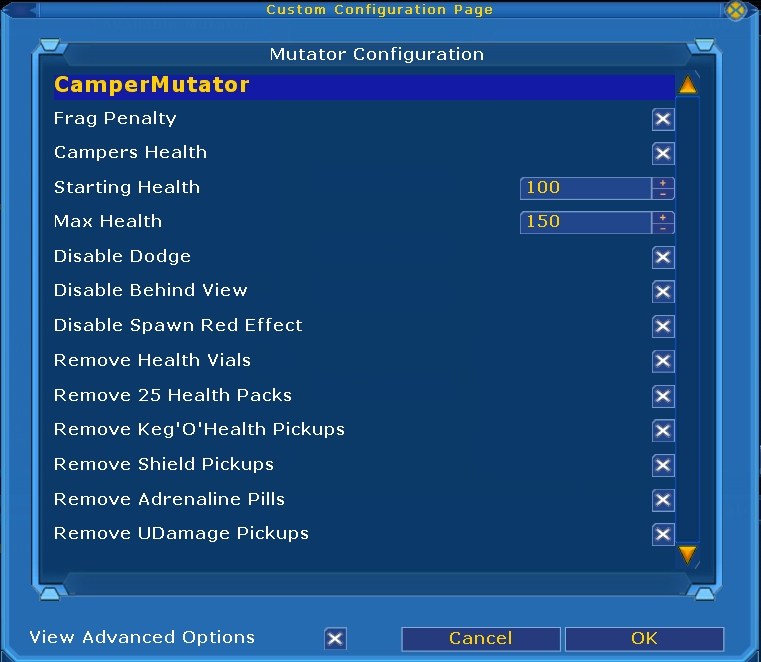The image size is (761, 662).
Task: Toggle Remove Adrenaline Pills checkbox
Action: [663, 500]
